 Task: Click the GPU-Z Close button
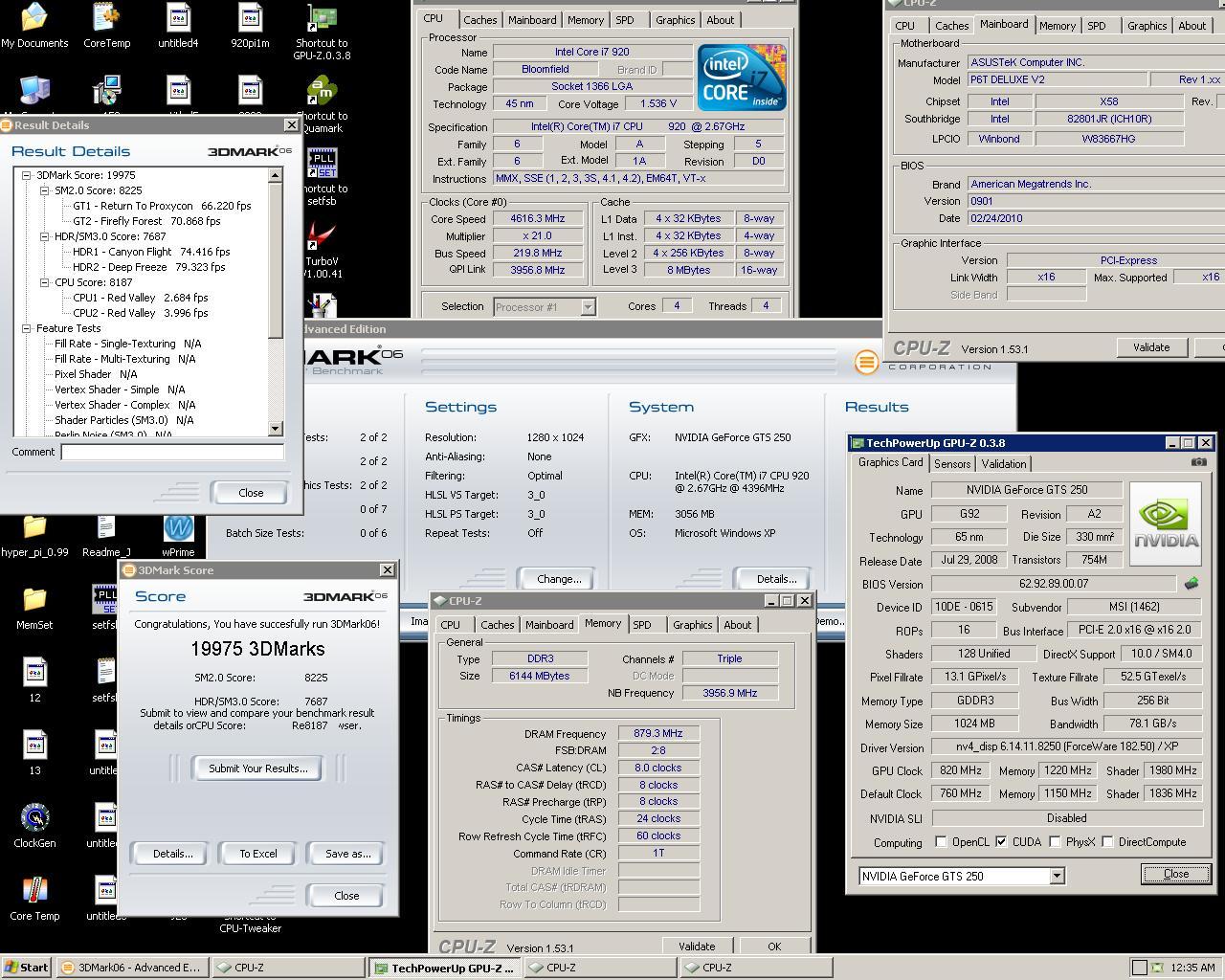1175,874
